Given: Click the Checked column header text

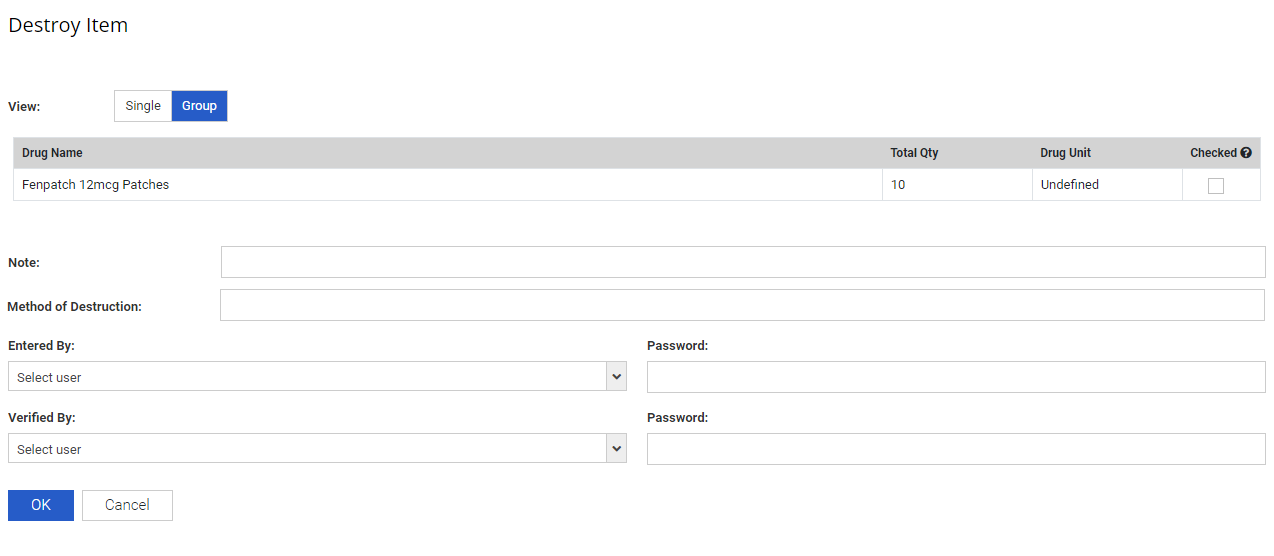Looking at the screenshot, I should pyautogui.click(x=1213, y=153).
